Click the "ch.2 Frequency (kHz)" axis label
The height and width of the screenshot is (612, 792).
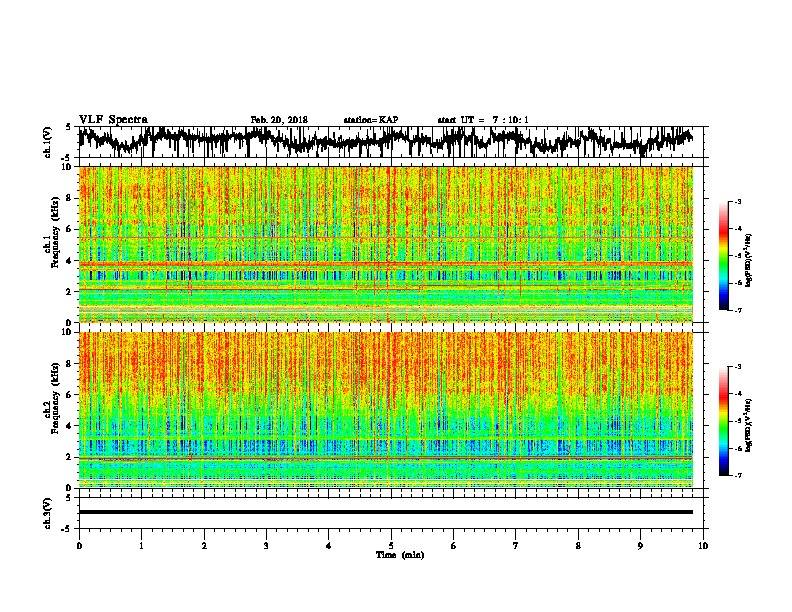(x=52, y=397)
